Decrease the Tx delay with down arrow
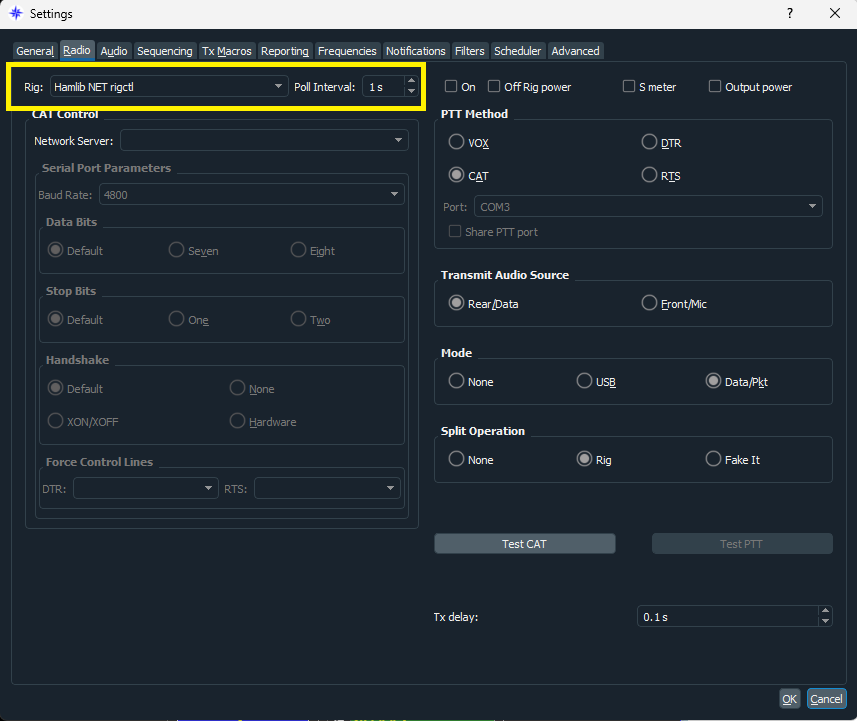857x721 pixels. pos(824,621)
